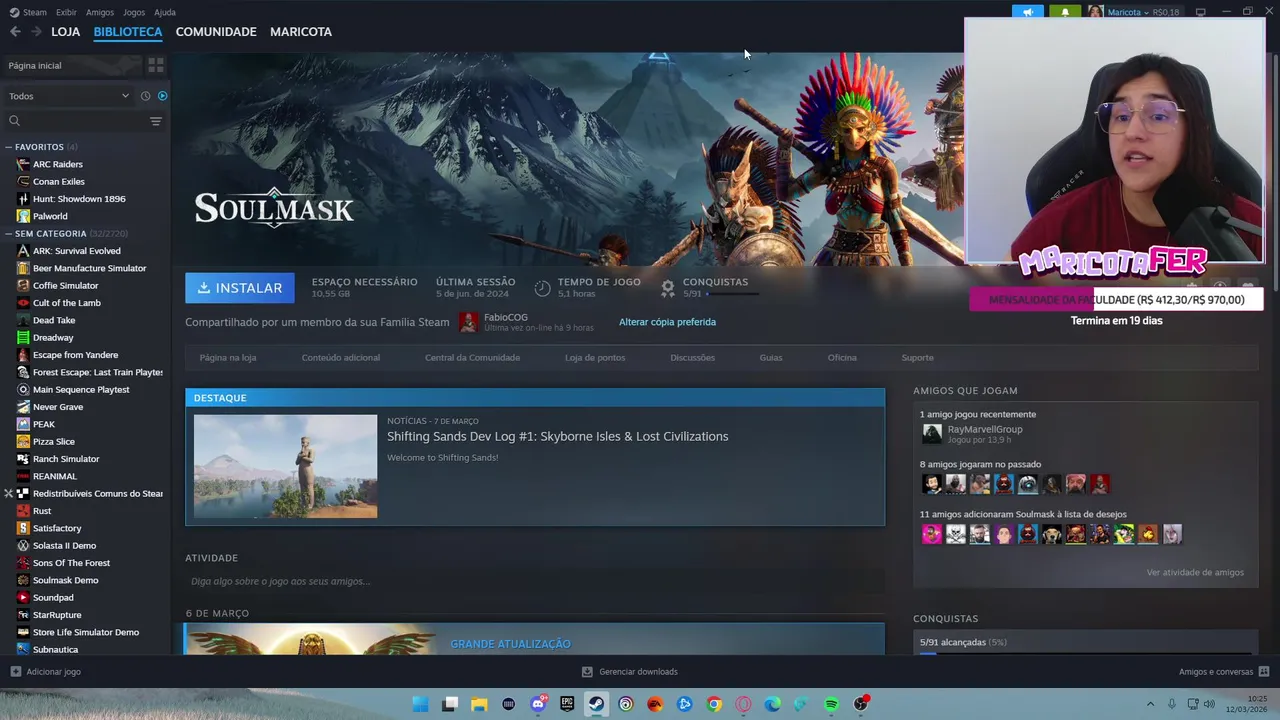Show hidden system tray icons chevron
The image size is (1280, 720).
pos(1150,704)
